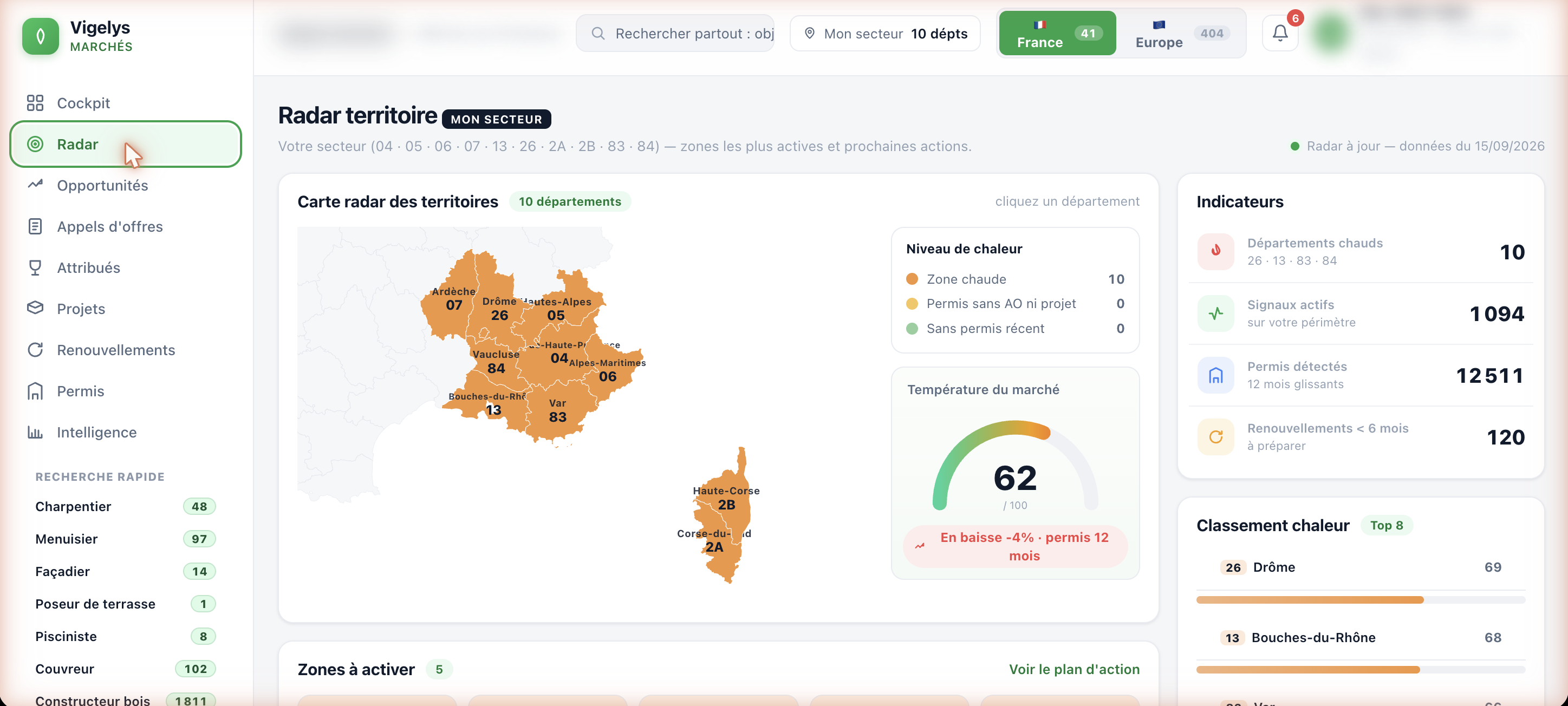Click the Bouches-du-Rhône heat ranking bar

(1361, 670)
